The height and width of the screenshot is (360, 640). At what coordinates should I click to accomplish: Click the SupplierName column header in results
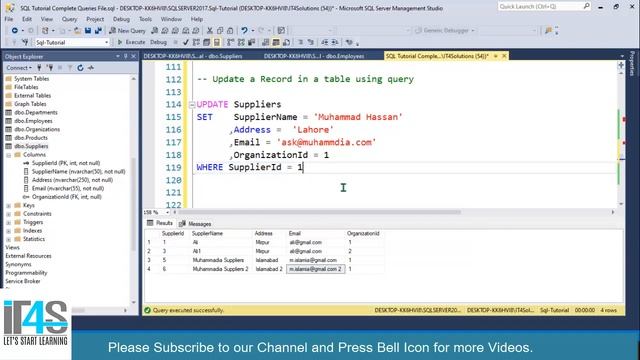[207, 233]
